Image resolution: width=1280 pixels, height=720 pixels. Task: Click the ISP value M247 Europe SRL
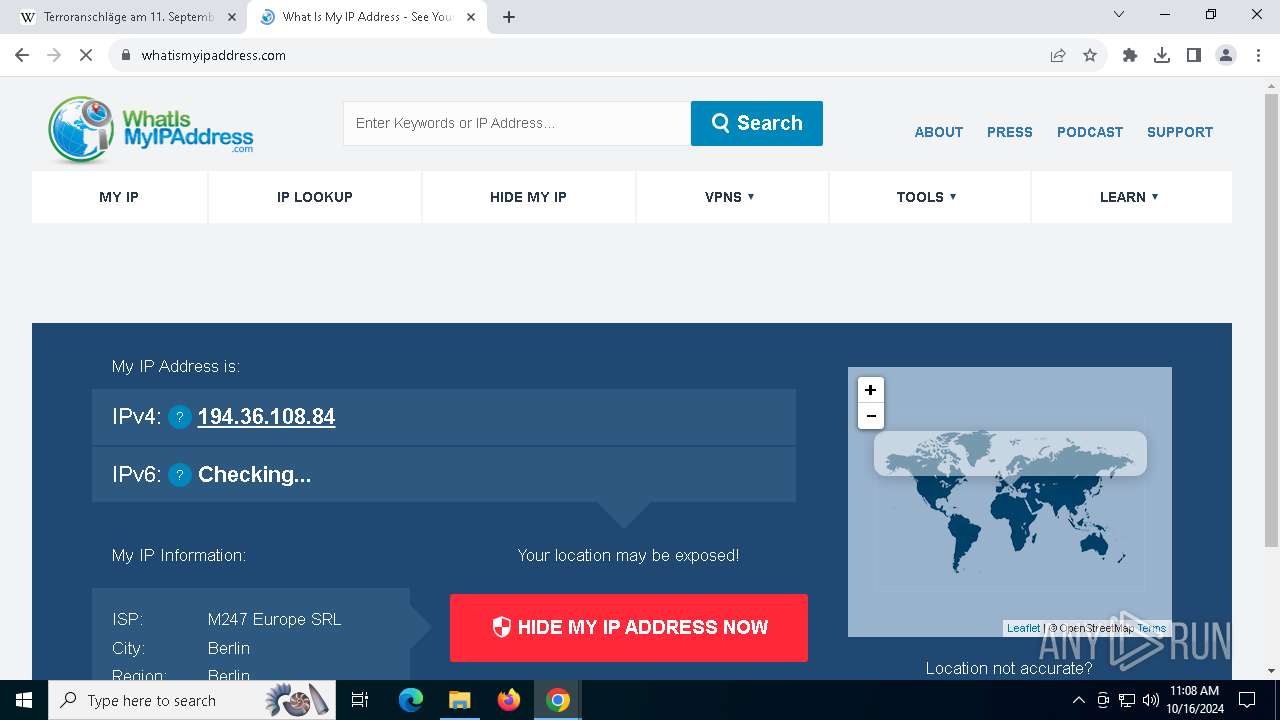click(x=274, y=620)
